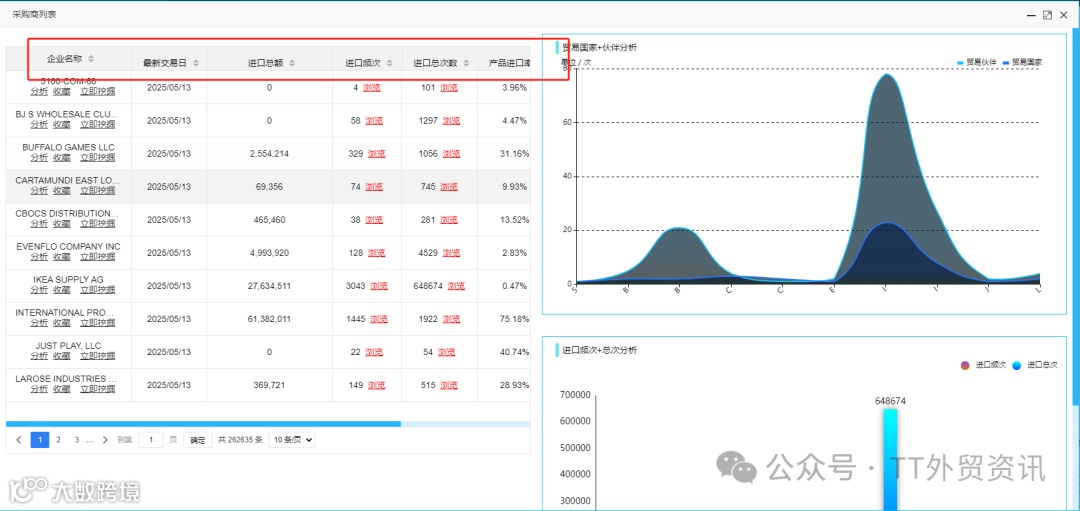
Task: Select page 2 in pagination
Action: [59, 439]
